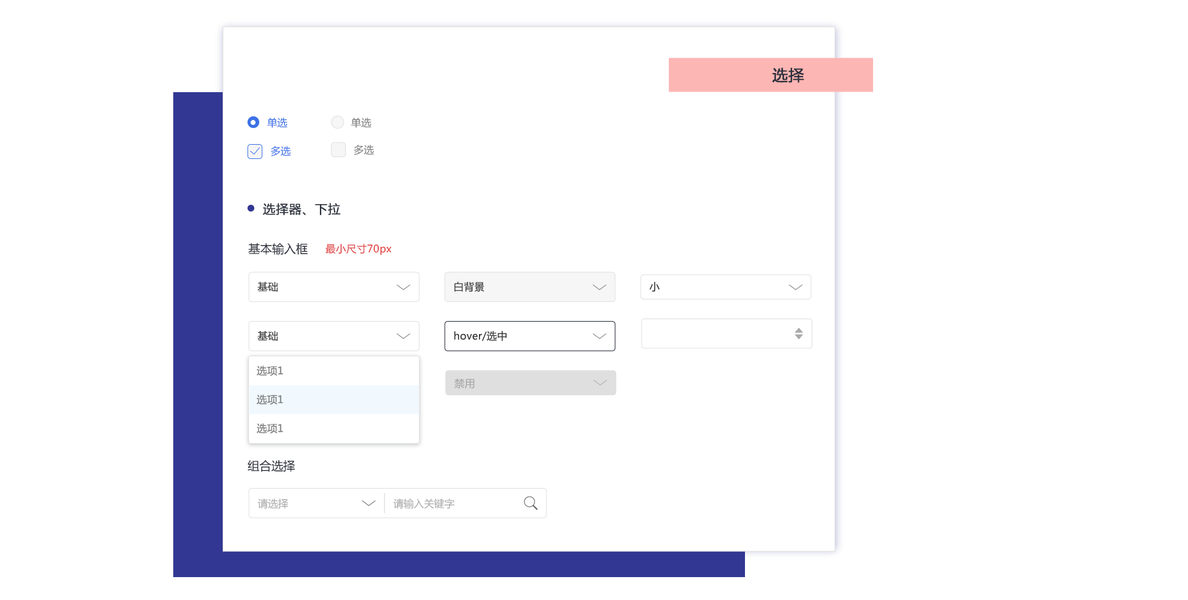Select the unselected gray 单选 radio button
The width and height of the screenshot is (1188, 600).
337,122
